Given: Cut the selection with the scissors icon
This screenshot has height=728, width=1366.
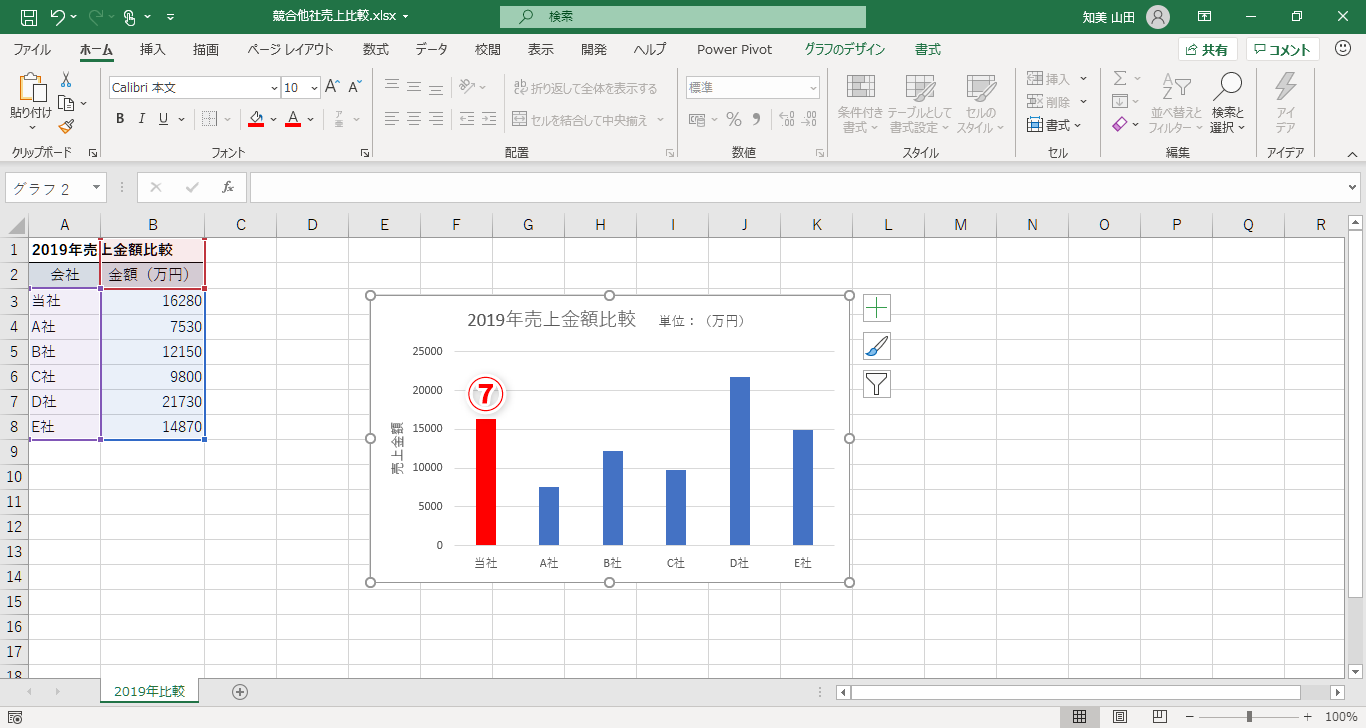Looking at the screenshot, I should (x=66, y=80).
